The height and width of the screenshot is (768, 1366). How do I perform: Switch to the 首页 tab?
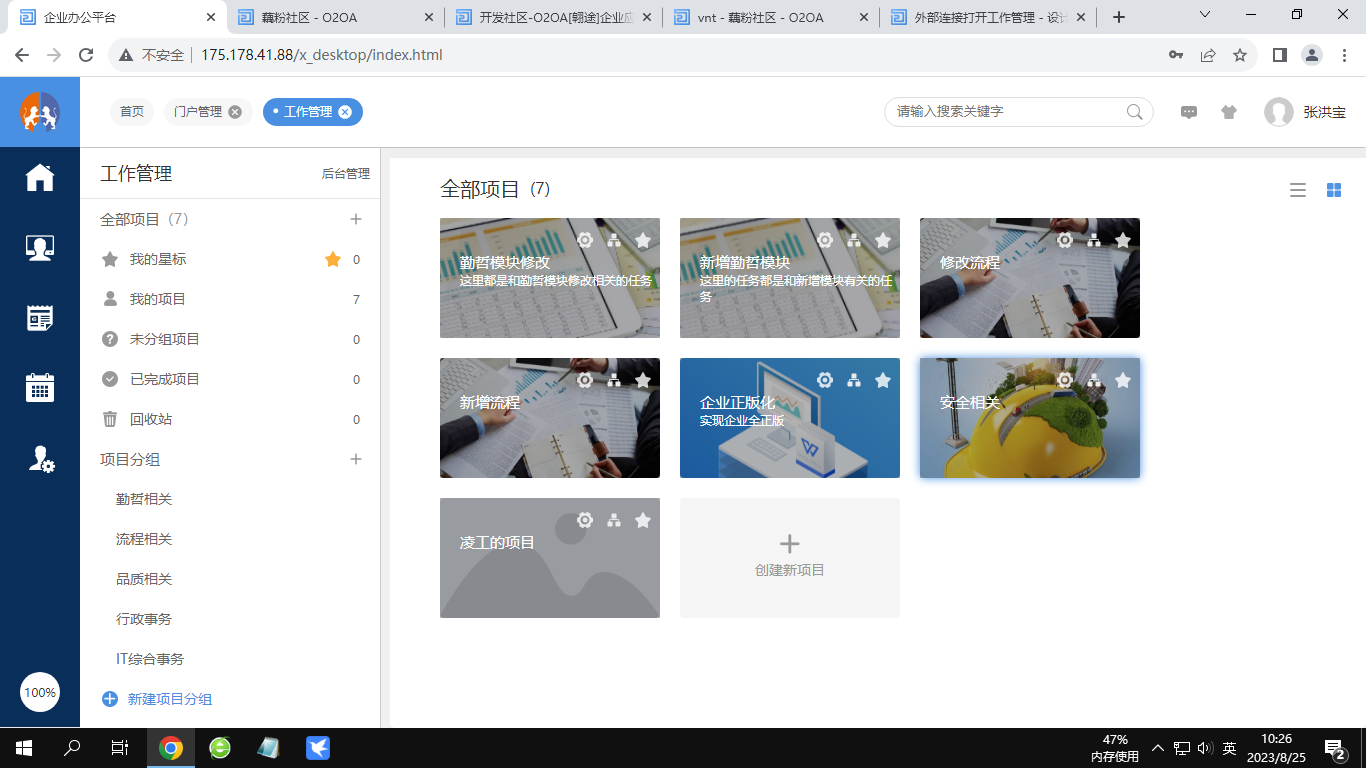(x=132, y=112)
